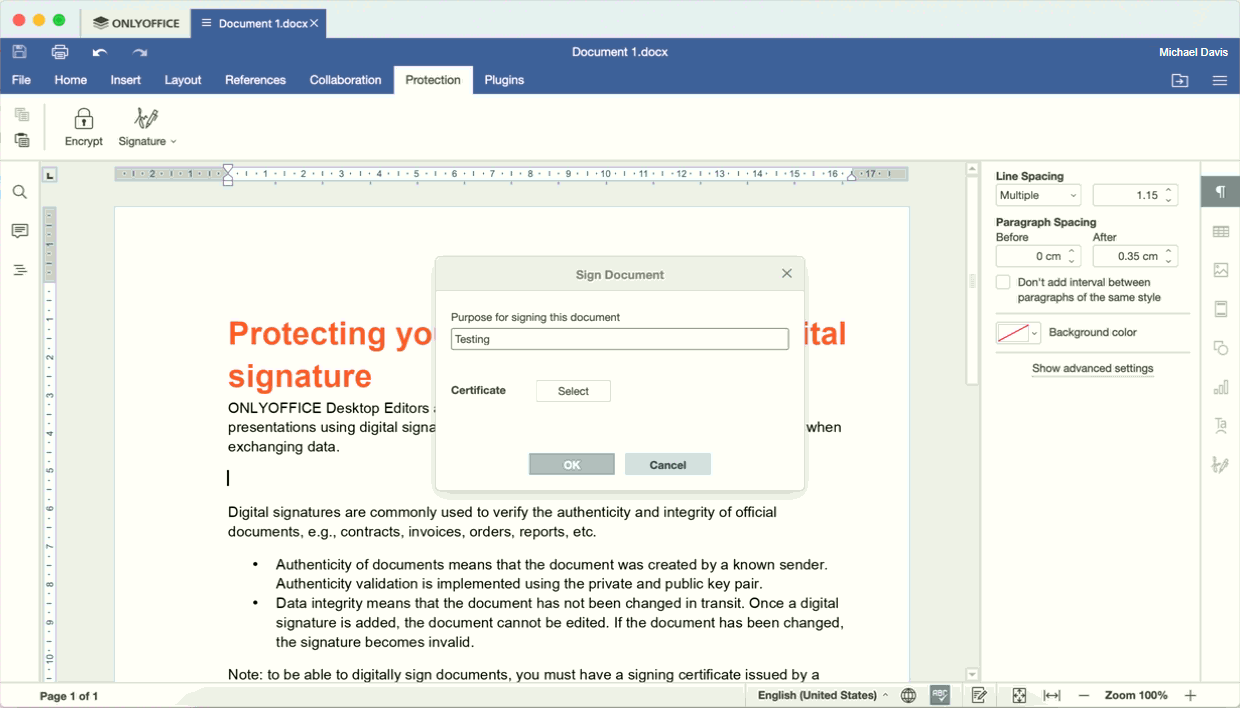
Task: Toggle track changes in the status bar
Action: click(x=979, y=694)
